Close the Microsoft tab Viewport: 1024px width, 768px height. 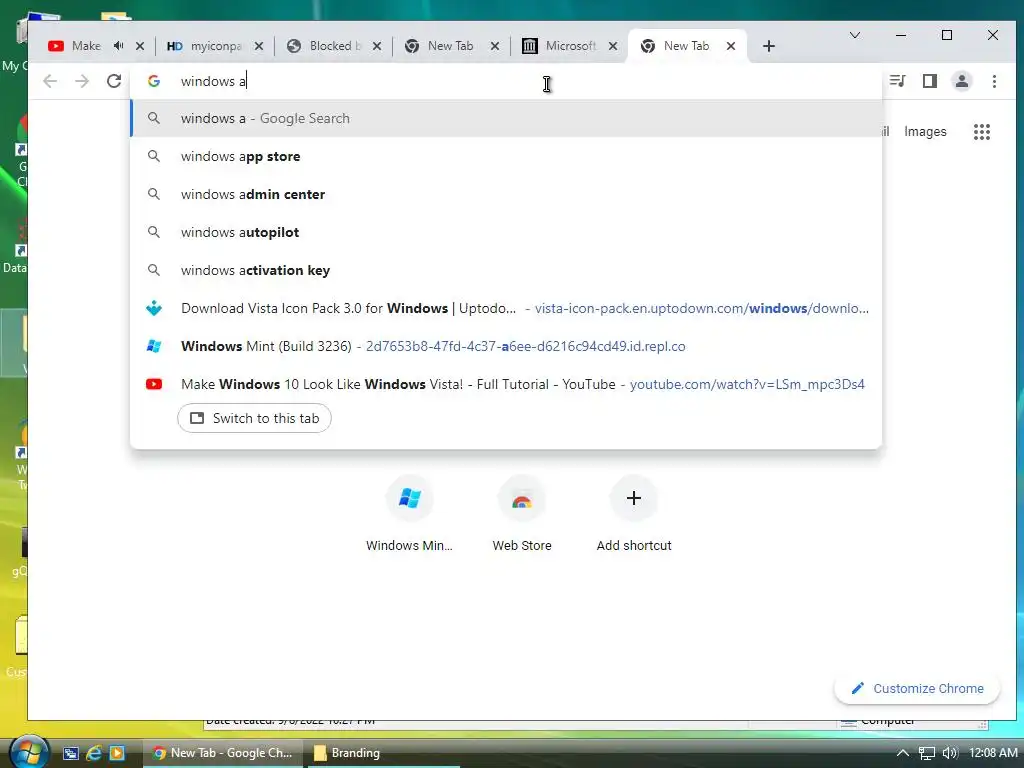point(613,46)
